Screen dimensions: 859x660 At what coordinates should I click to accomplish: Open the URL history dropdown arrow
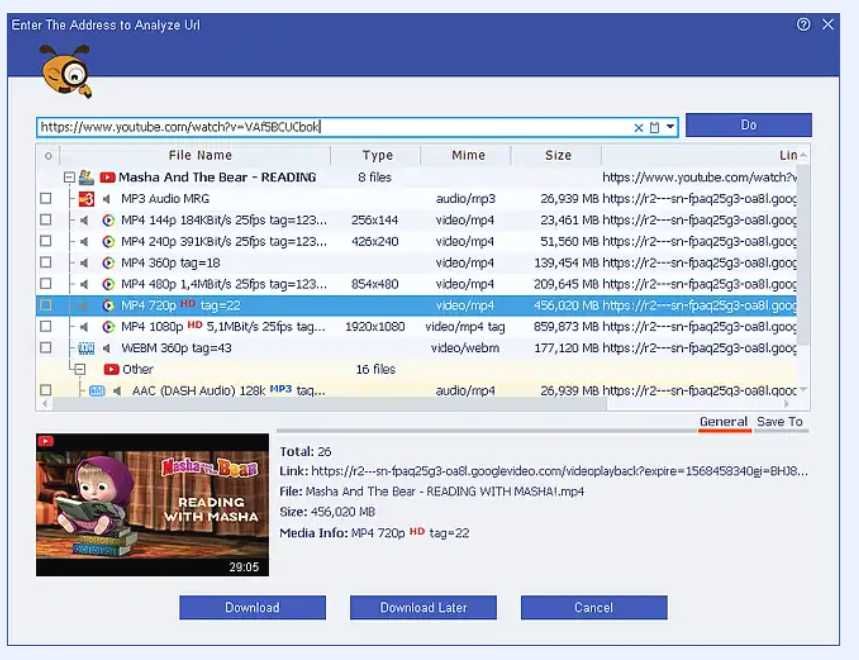(670, 127)
